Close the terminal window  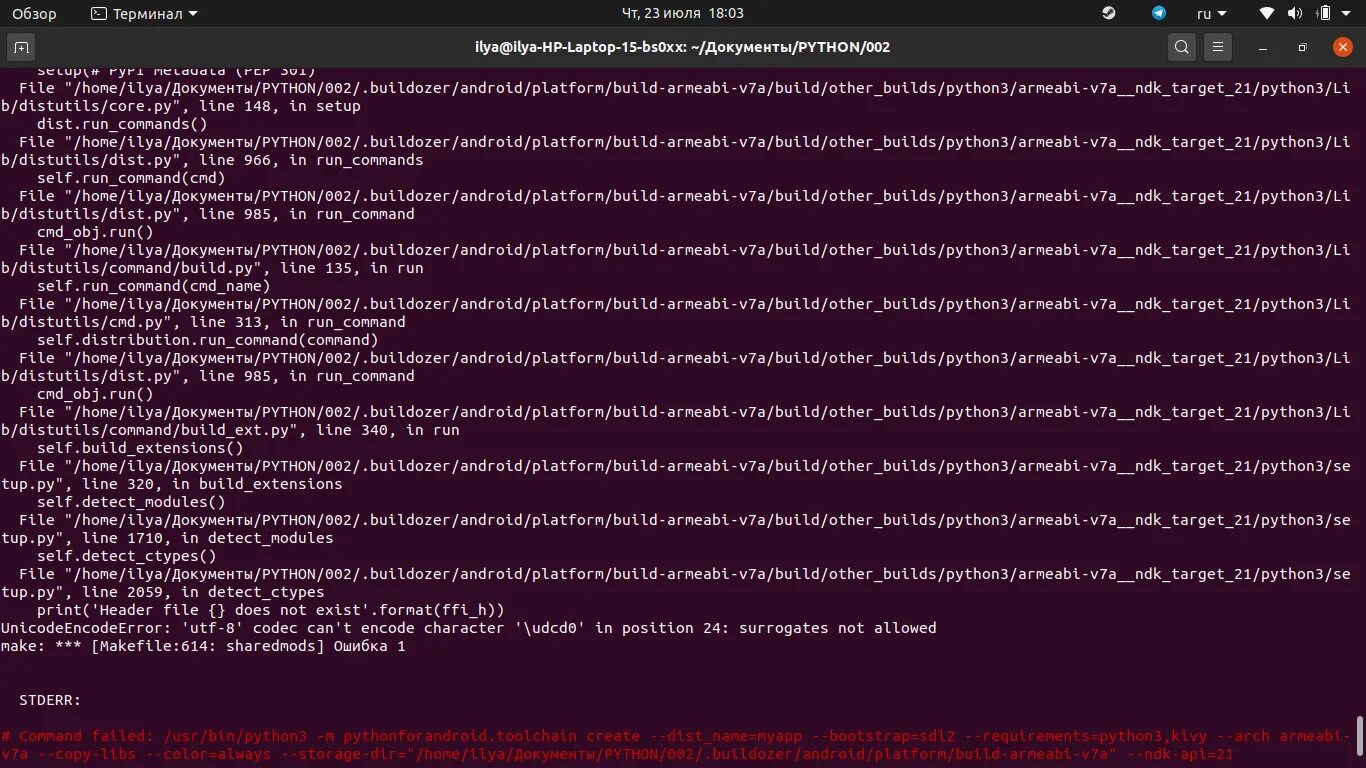coord(1342,47)
